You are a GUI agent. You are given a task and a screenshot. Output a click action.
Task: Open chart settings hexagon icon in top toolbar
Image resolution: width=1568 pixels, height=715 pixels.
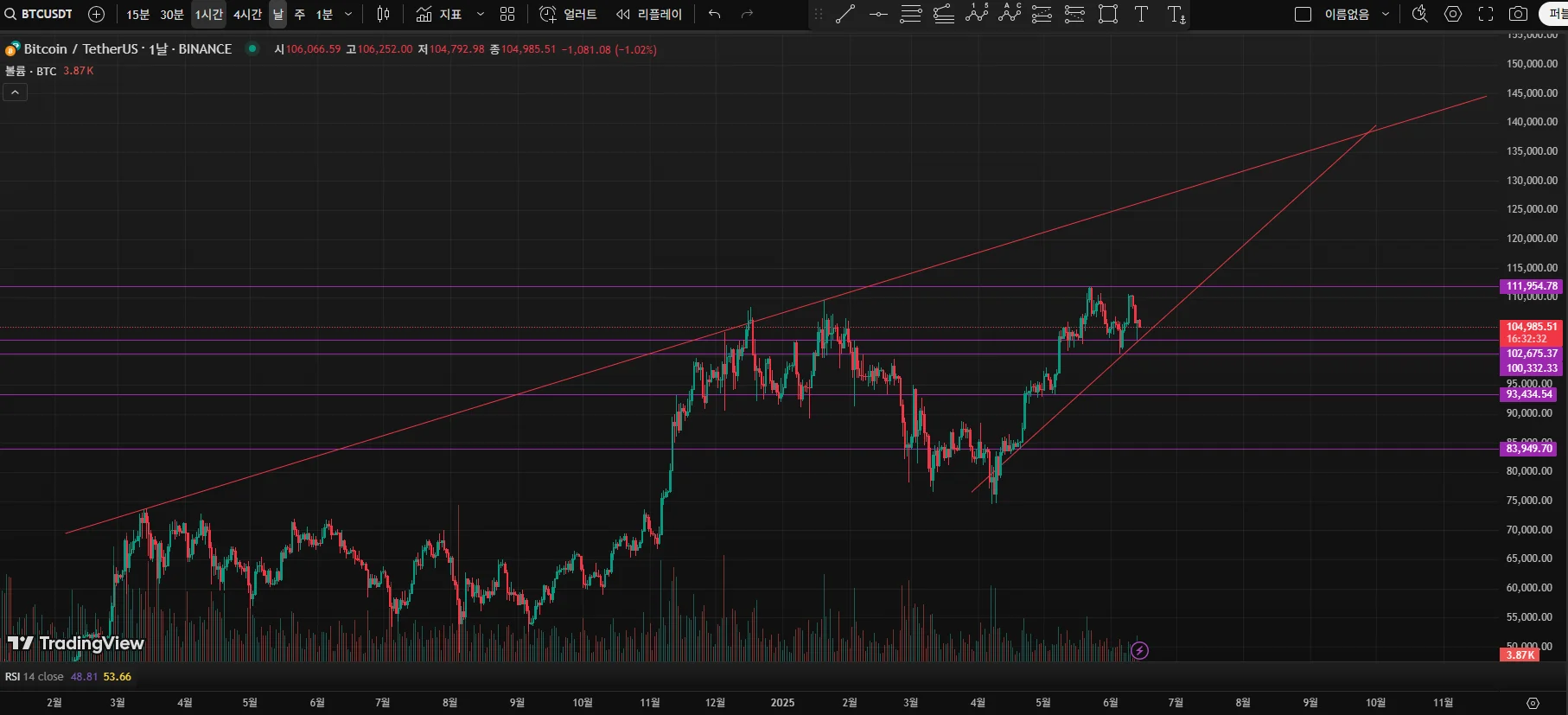[1453, 14]
